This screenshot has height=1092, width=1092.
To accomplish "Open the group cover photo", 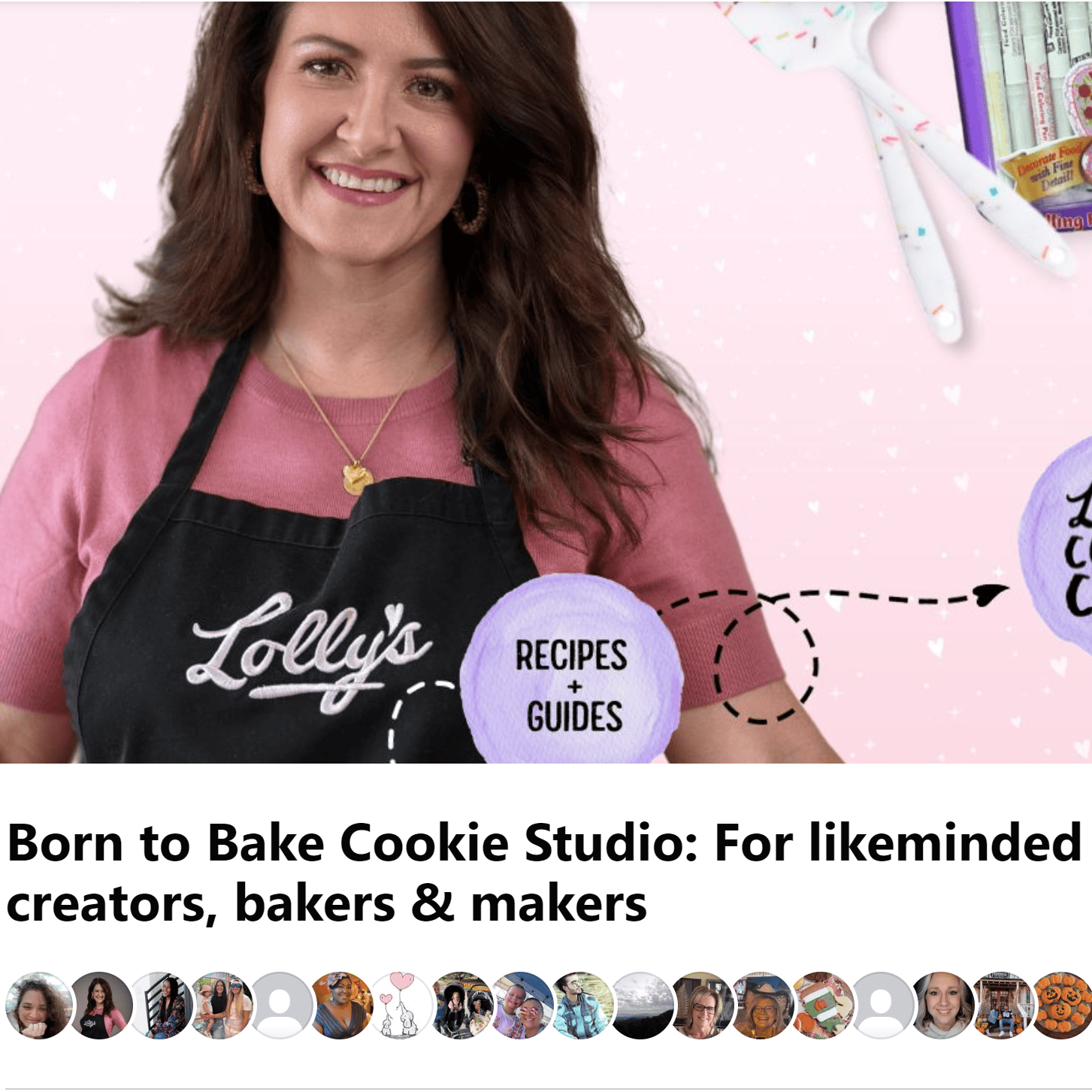I will [546, 382].
